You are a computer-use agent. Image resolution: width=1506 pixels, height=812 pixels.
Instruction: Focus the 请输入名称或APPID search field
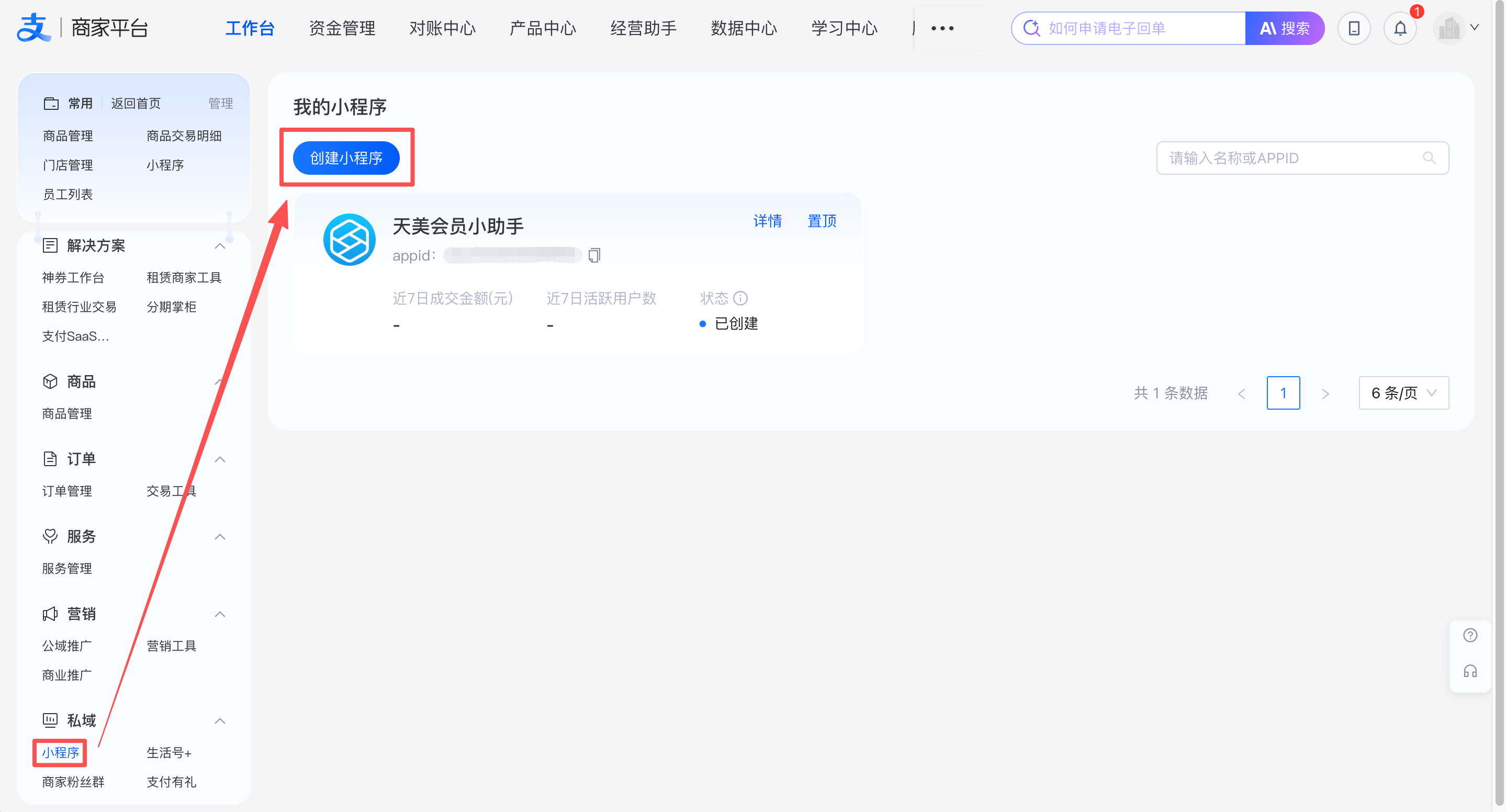click(1302, 158)
